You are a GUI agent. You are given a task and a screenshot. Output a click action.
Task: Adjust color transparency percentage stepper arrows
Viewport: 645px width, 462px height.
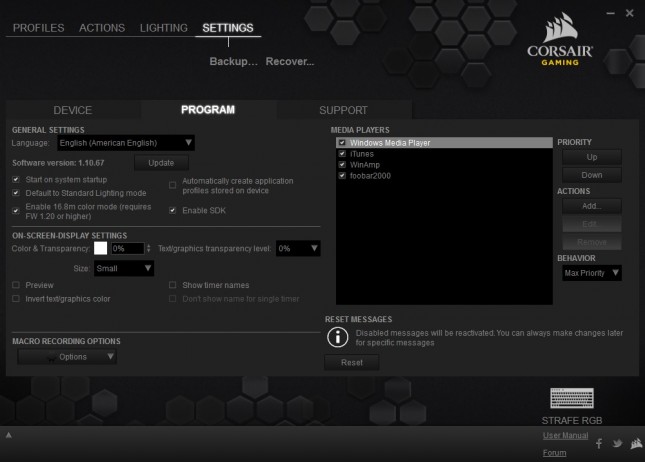tap(148, 248)
